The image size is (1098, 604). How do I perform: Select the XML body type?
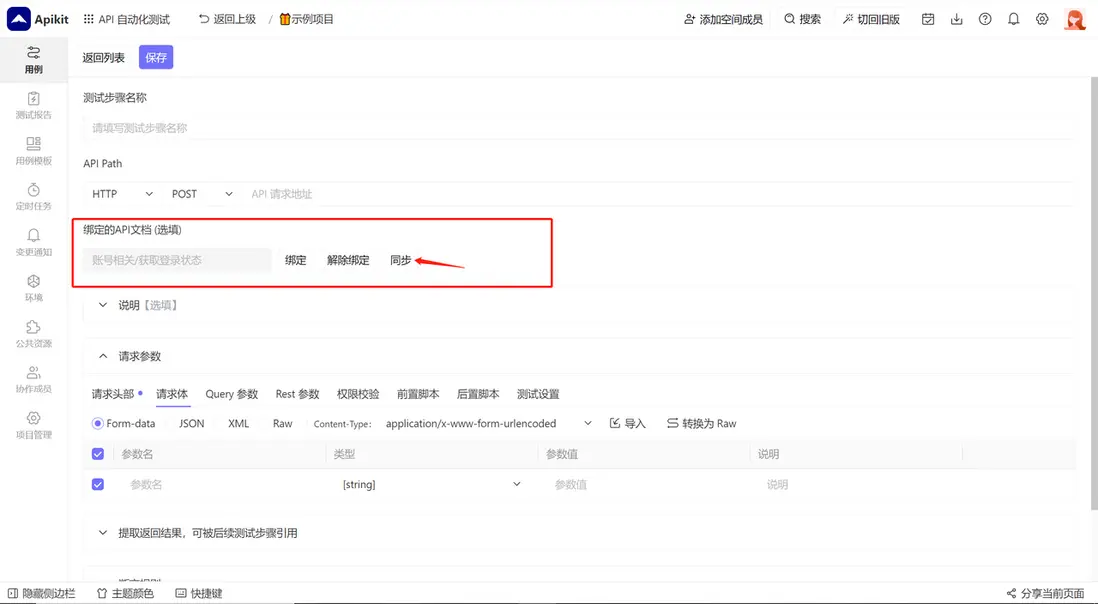click(239, 423)
